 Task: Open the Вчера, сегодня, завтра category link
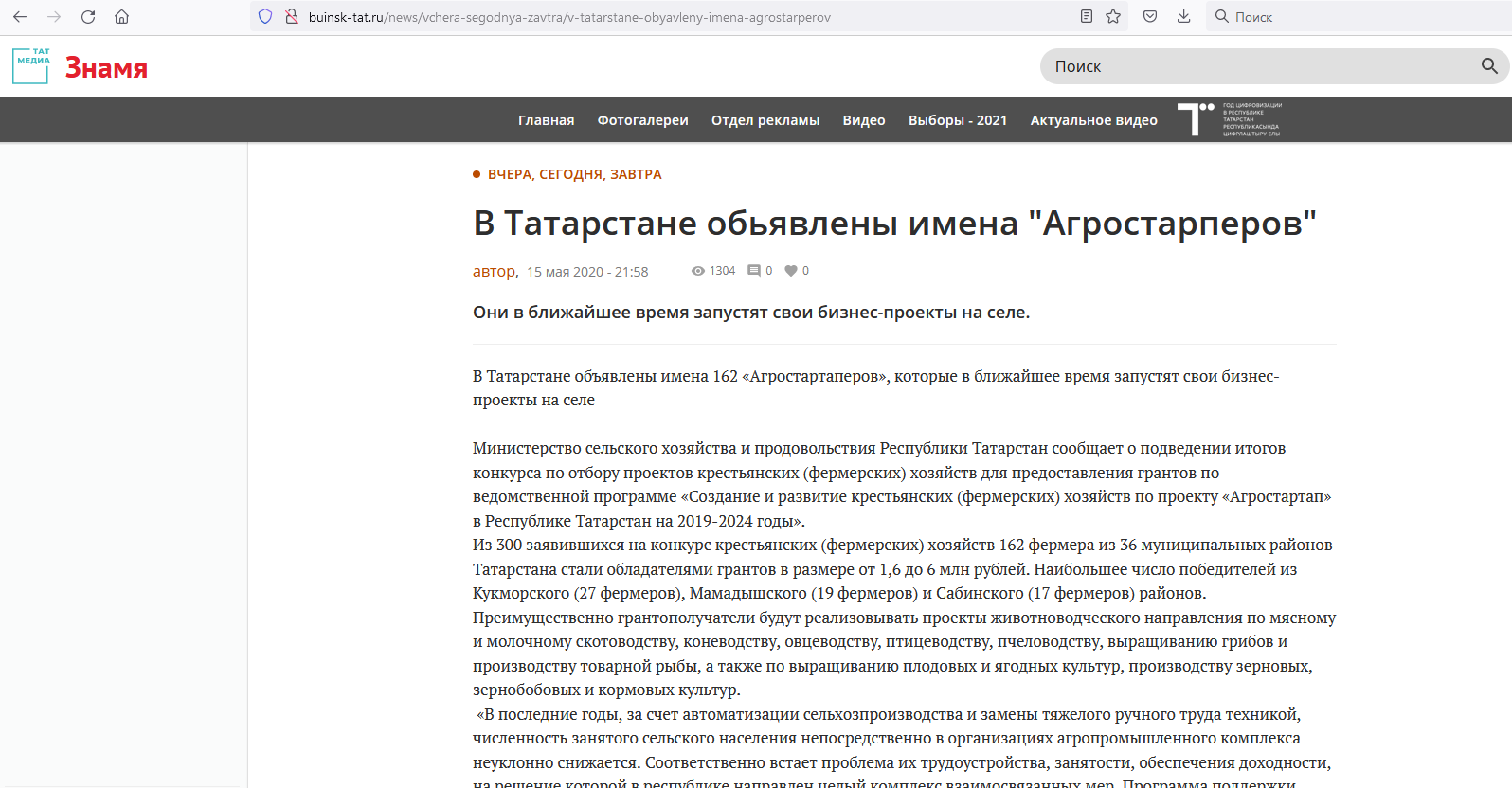(575, 174)
